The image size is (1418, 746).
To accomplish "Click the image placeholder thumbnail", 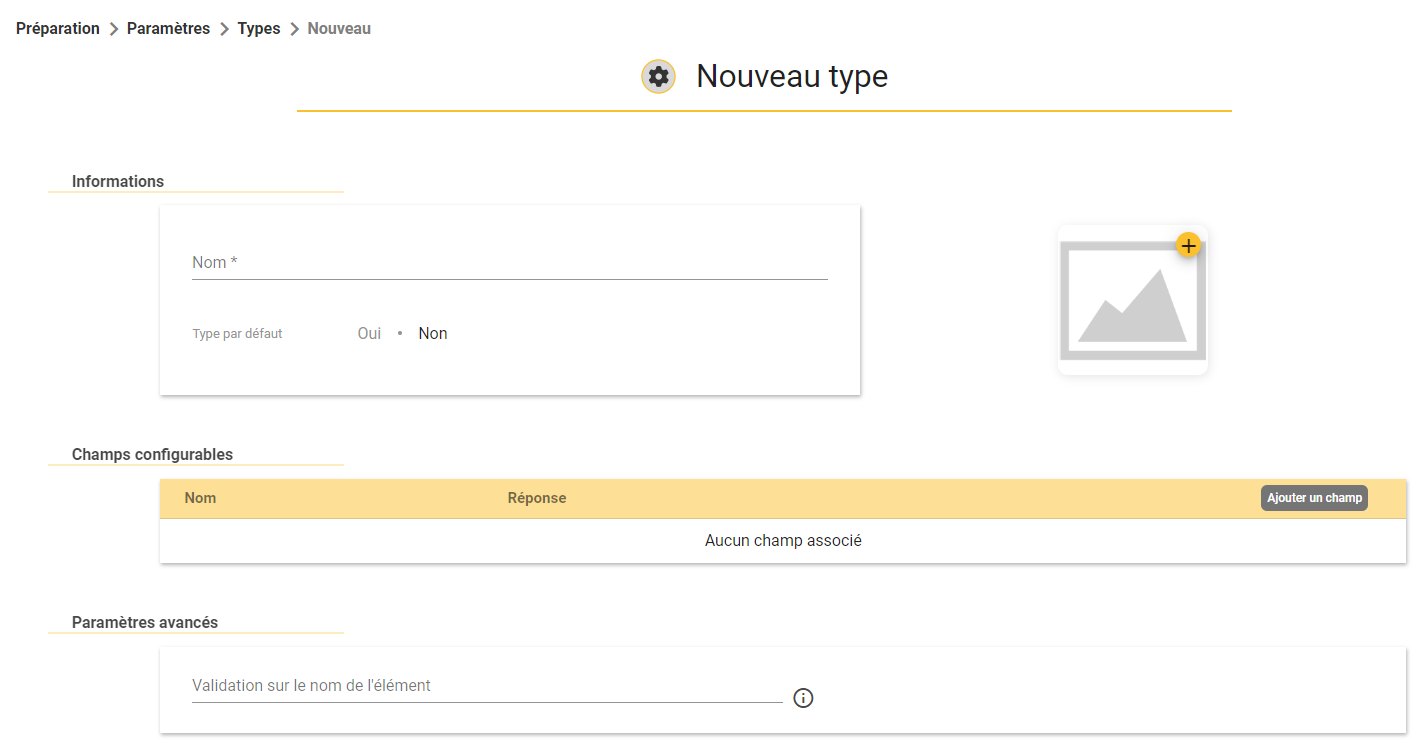I will coord(1132,300).
